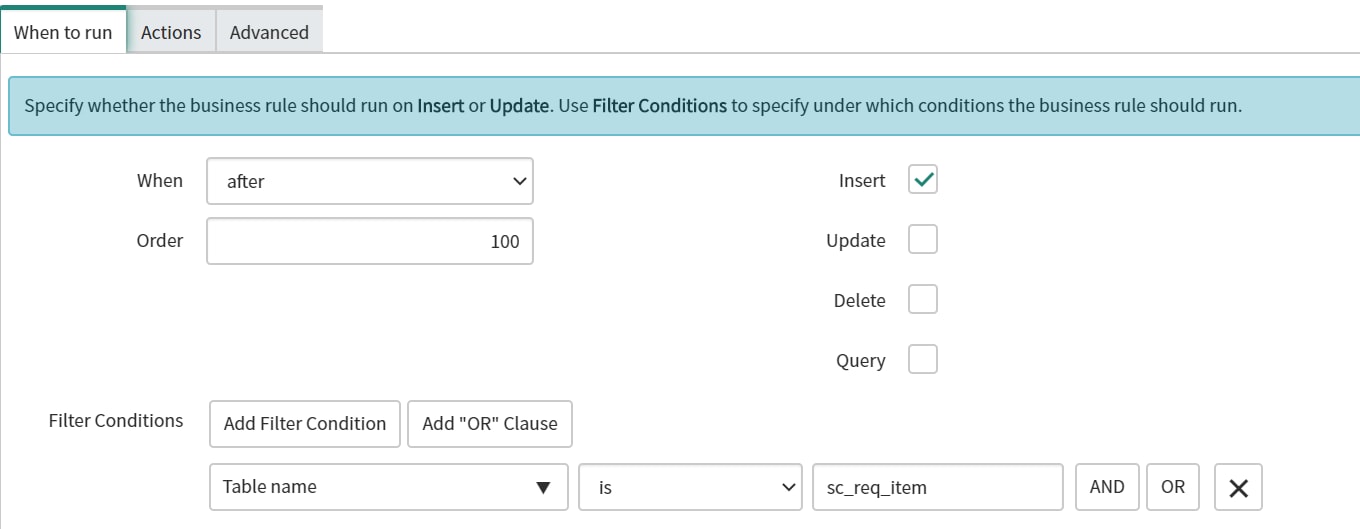
Task: Click the OR button beside AND
Action: coord(1173,487)
